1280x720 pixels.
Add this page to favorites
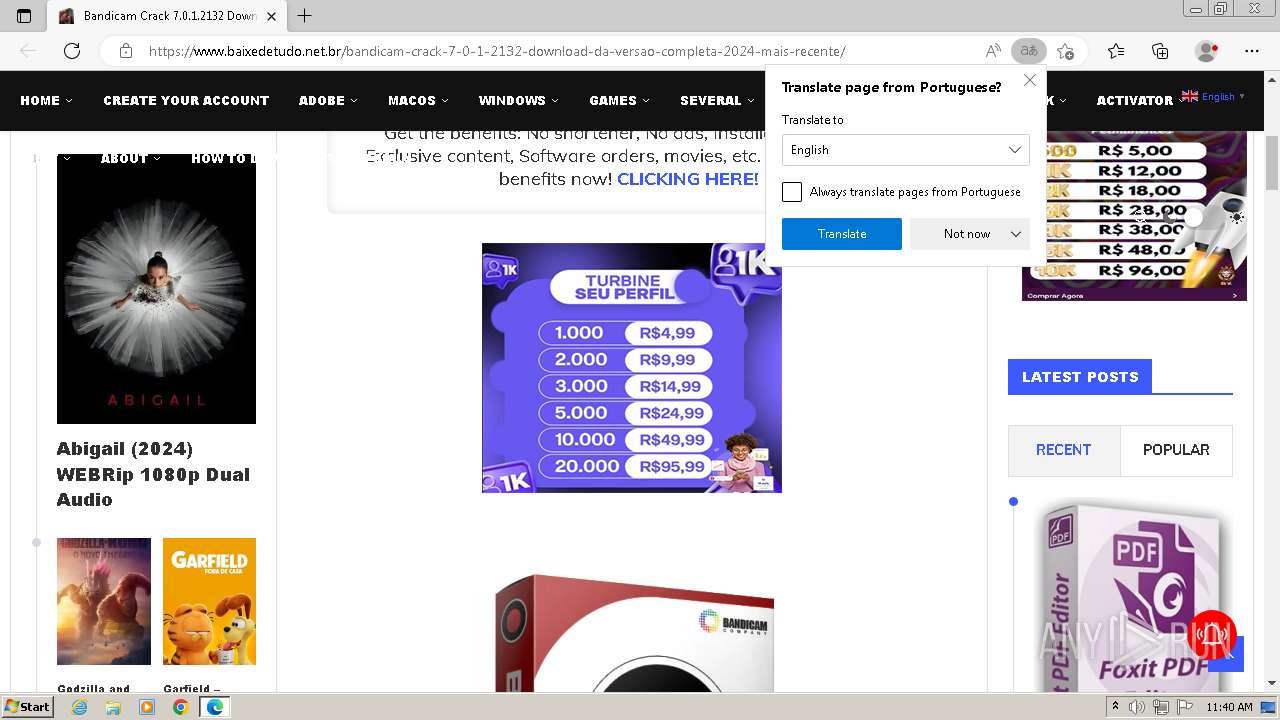pyautogui.click(x=1066, y=51)
